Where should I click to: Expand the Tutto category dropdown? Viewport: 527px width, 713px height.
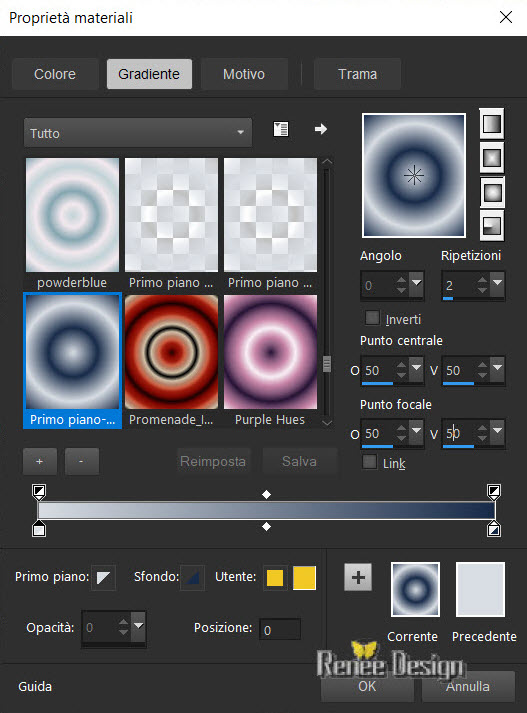(138, 133)
